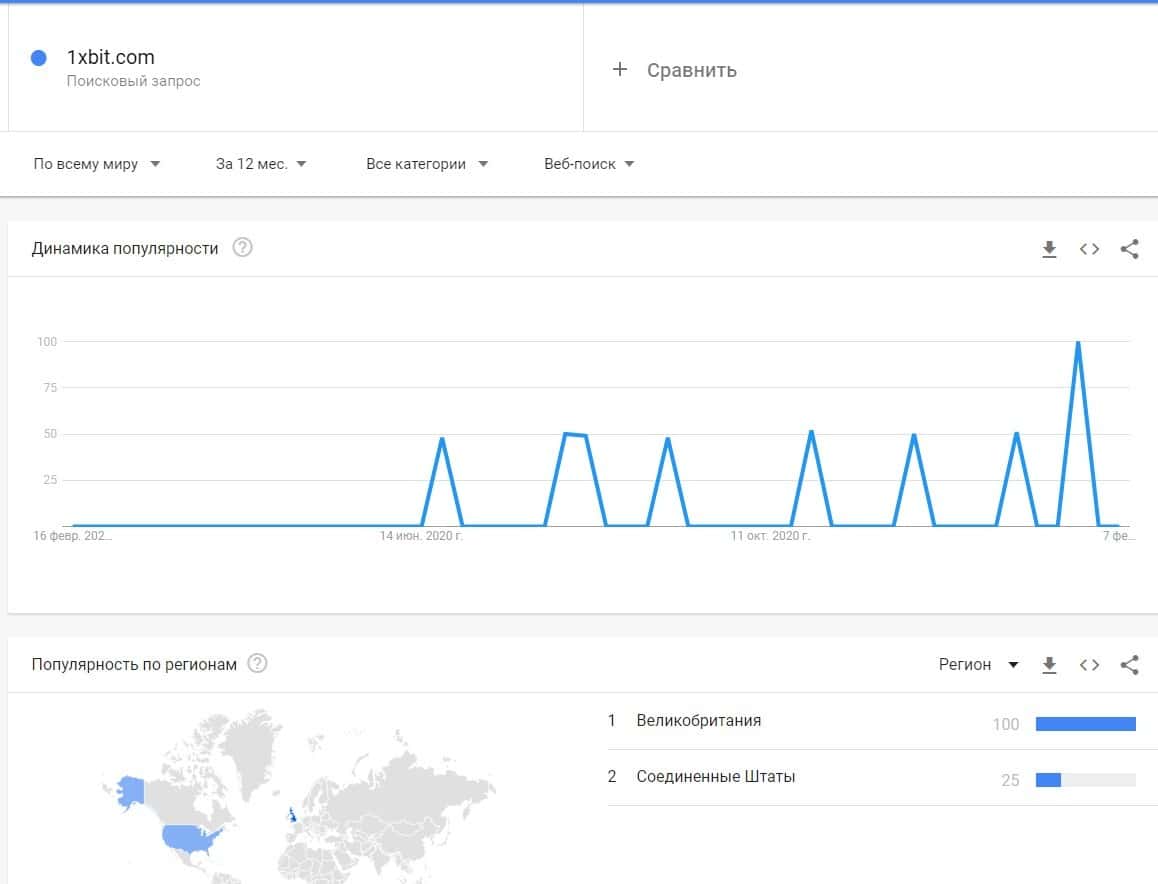This screenshot has height=884, width=1158.
Task: Click the 1xbit.com search term field
Action: coord(111,58)
